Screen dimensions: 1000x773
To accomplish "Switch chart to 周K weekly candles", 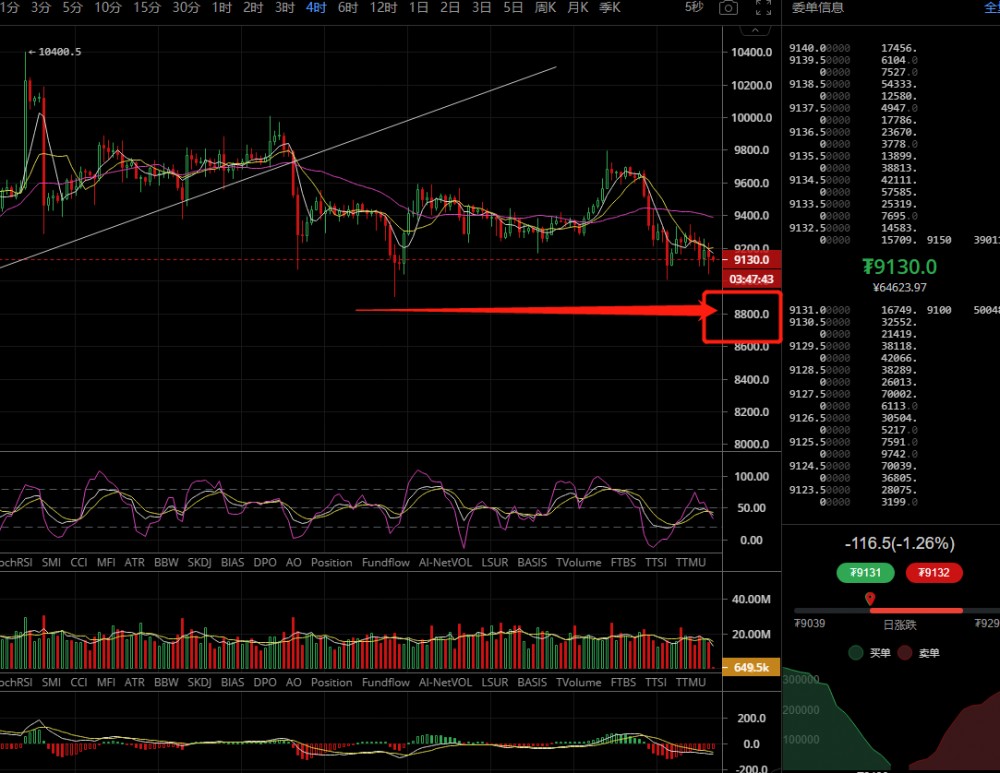I will 545,7.
